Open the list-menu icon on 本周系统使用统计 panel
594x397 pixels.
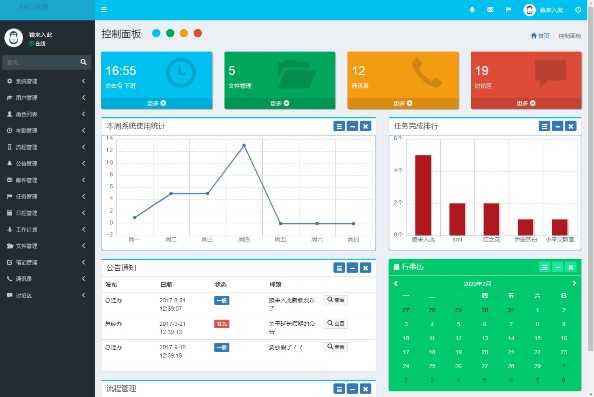(x=339, y=126)
